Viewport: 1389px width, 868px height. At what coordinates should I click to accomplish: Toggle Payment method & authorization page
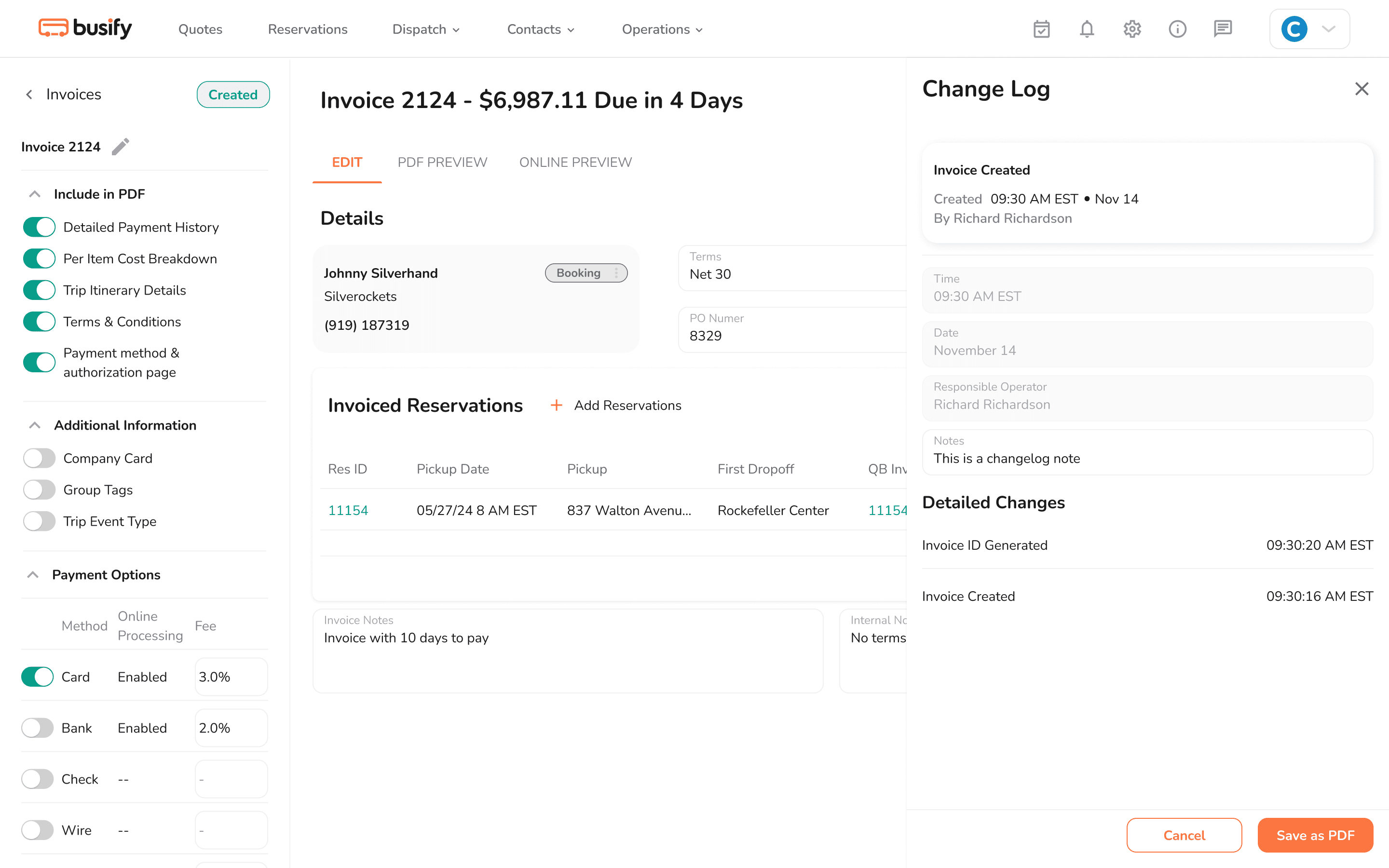[x=39, y=362]
